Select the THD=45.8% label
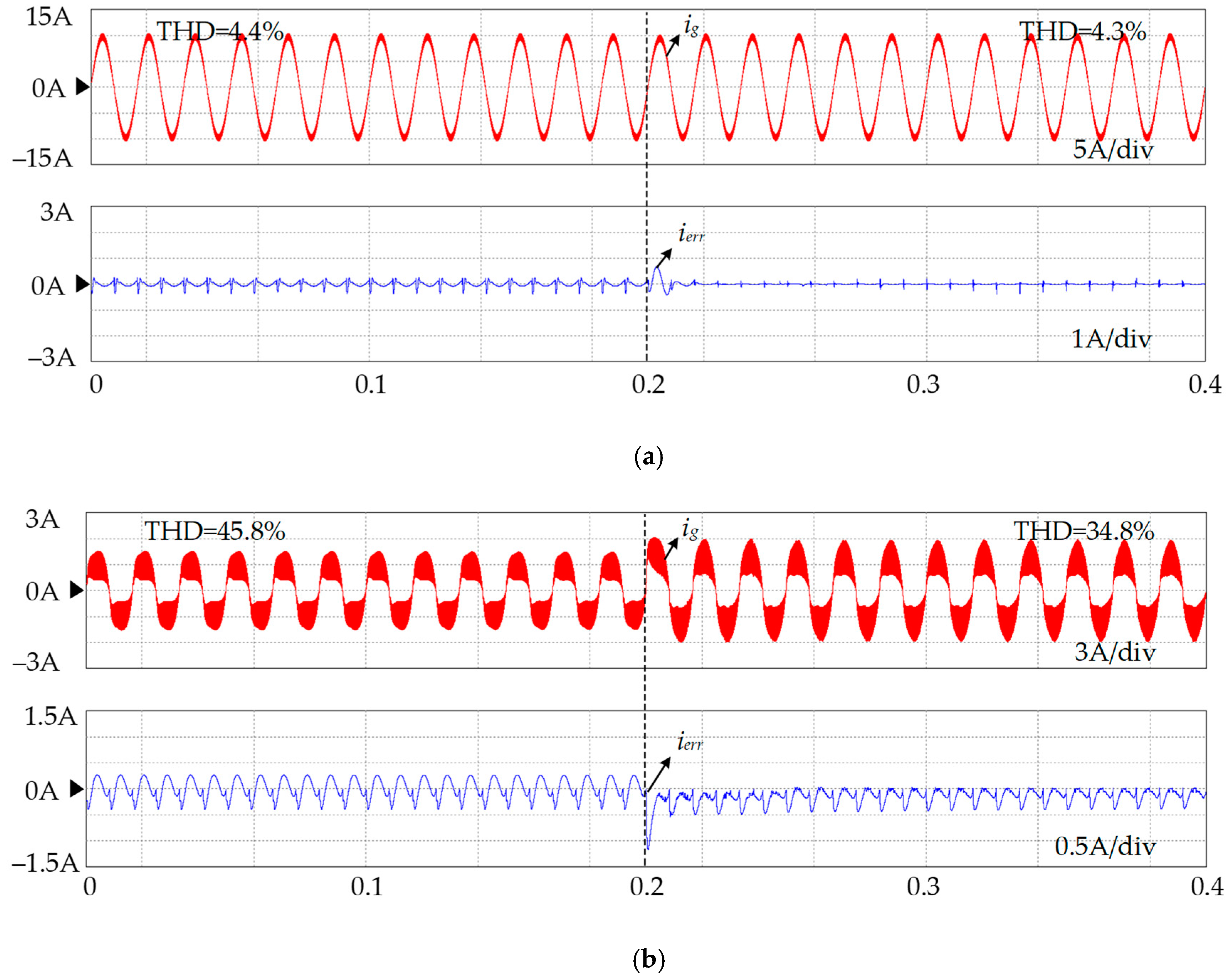This screenshot has height=980, width=1228. 215,531
